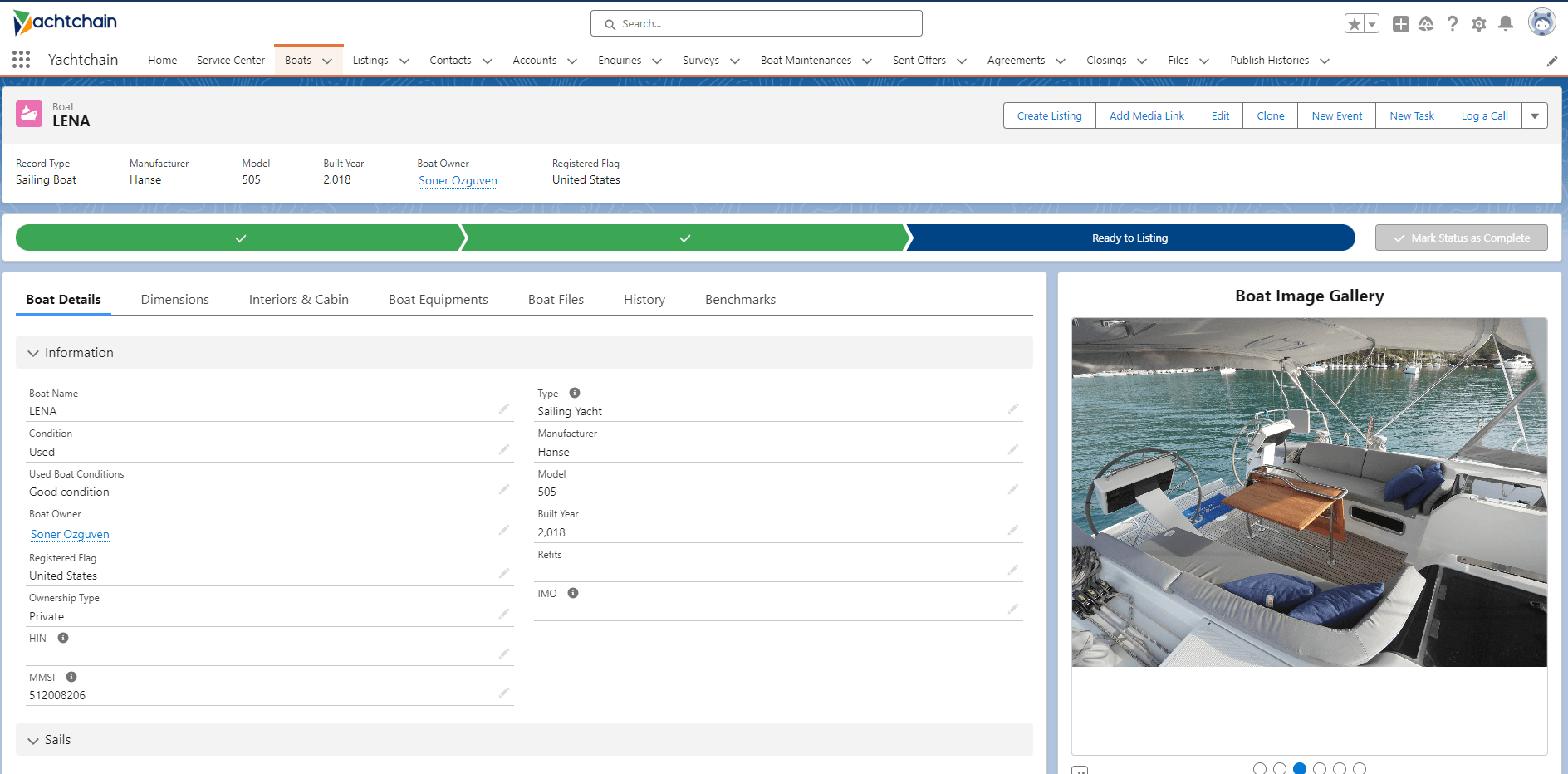This screenshot has width=1568, height=774.
Task: Expand the Listings nav dropdown arrow
Action: (404, 61)
